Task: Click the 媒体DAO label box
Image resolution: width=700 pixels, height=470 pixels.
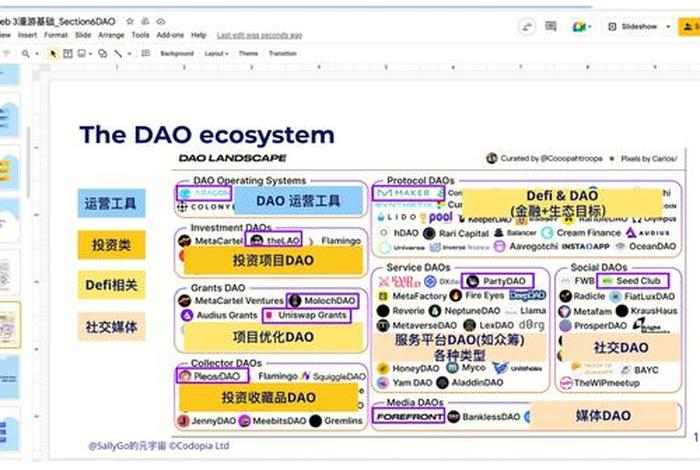Action: pos(603,416)
